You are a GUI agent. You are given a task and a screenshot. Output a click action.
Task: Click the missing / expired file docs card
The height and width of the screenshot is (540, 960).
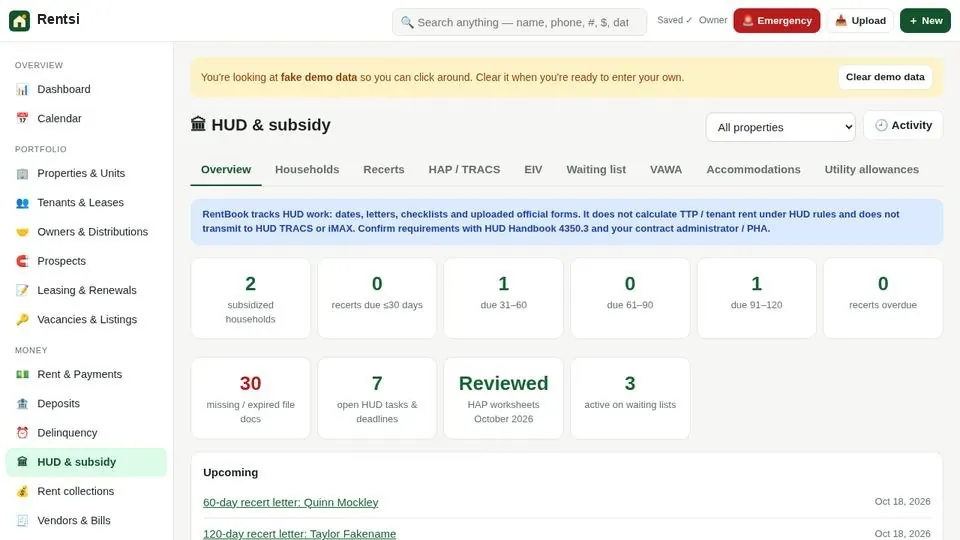250,398
